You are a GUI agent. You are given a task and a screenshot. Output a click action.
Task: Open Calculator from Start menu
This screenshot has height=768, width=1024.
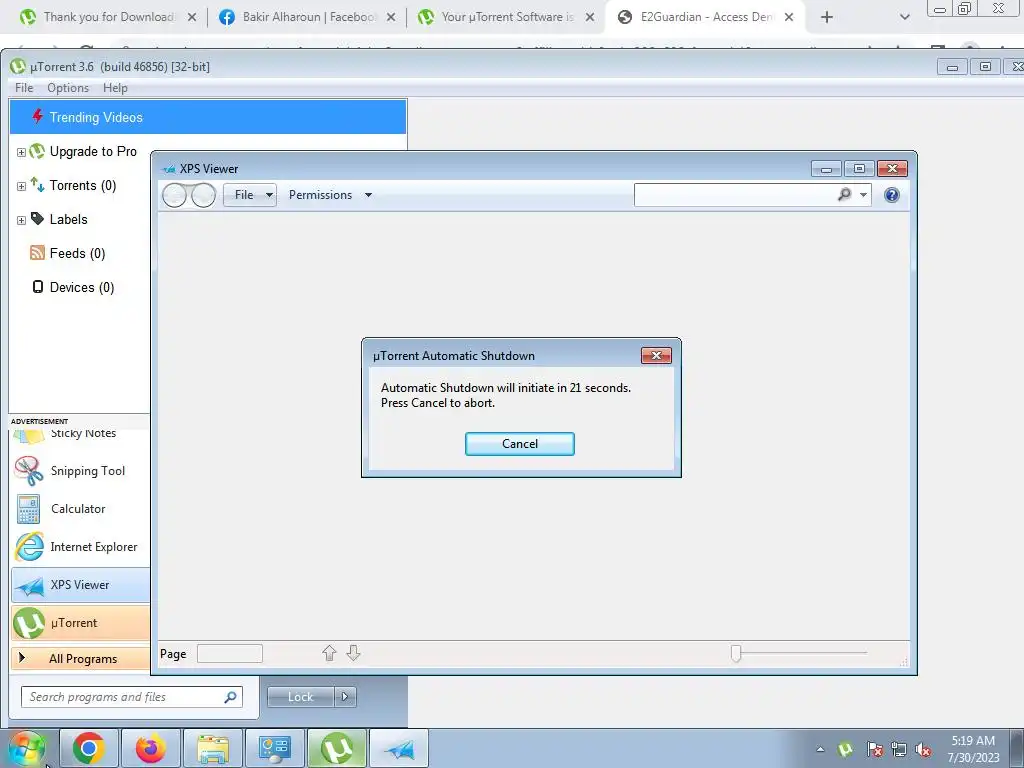tap(80, 509)
